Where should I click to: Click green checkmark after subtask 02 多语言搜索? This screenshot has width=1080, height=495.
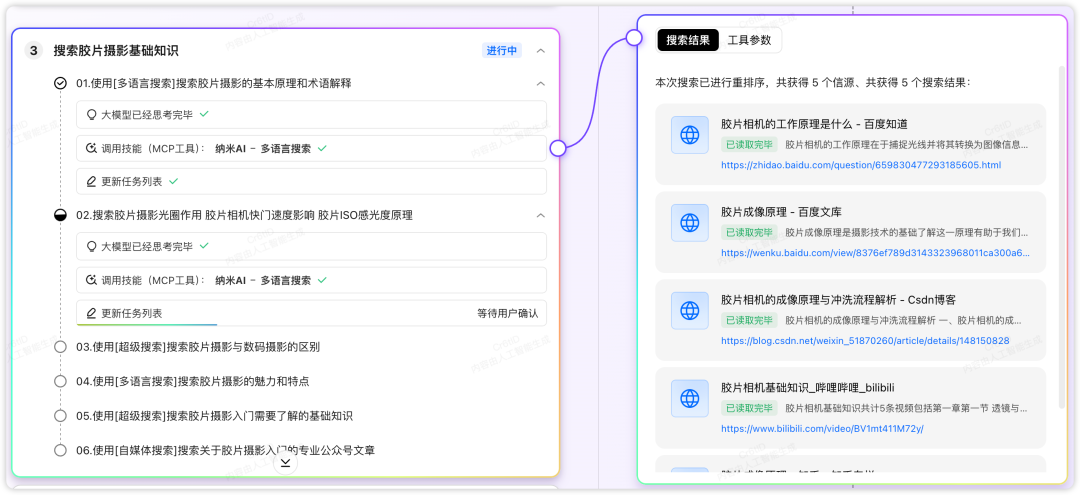pyautogui.click(x=322, y=280)
